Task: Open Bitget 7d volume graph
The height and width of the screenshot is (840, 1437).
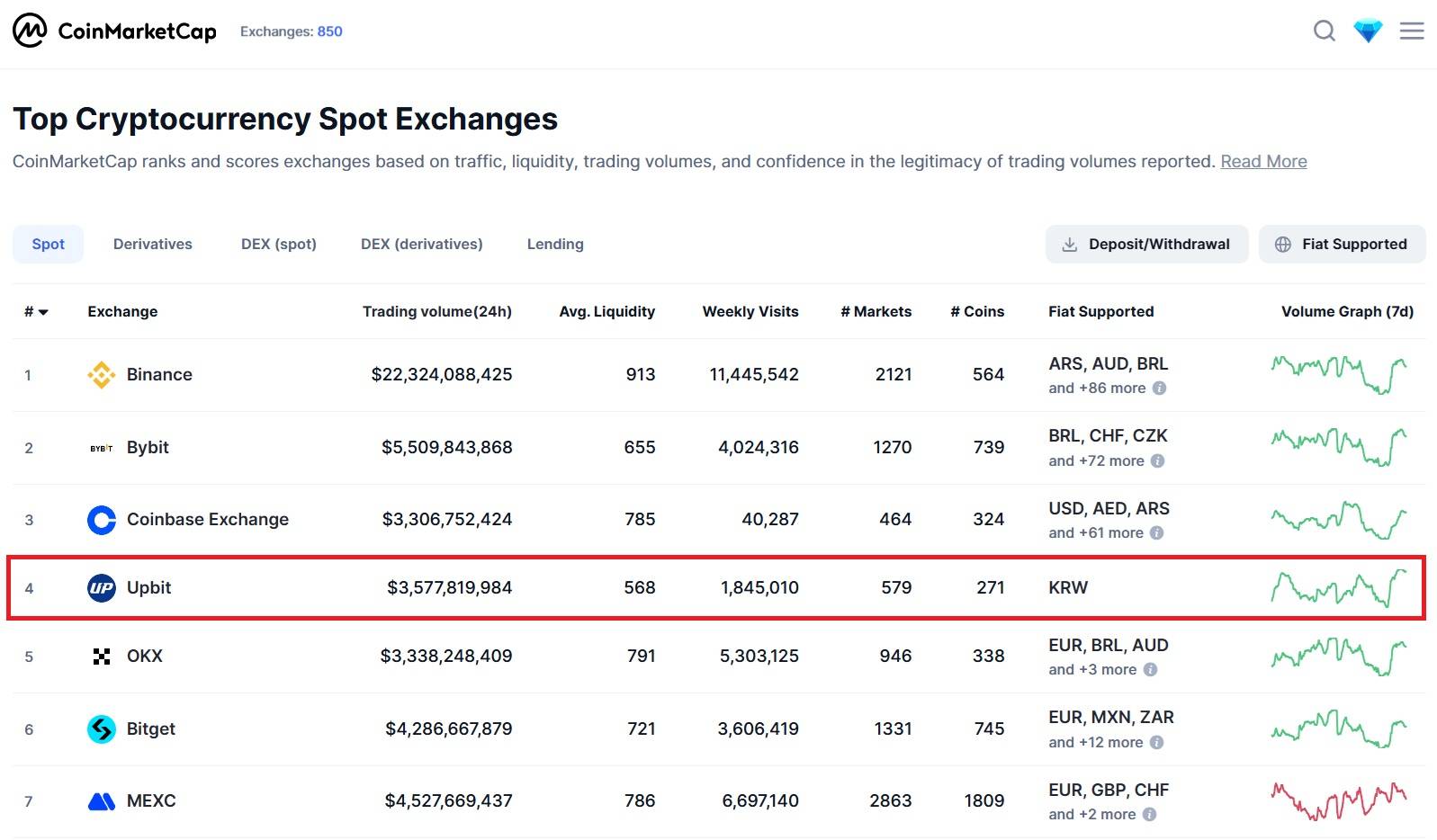Action: (1339, 729)
